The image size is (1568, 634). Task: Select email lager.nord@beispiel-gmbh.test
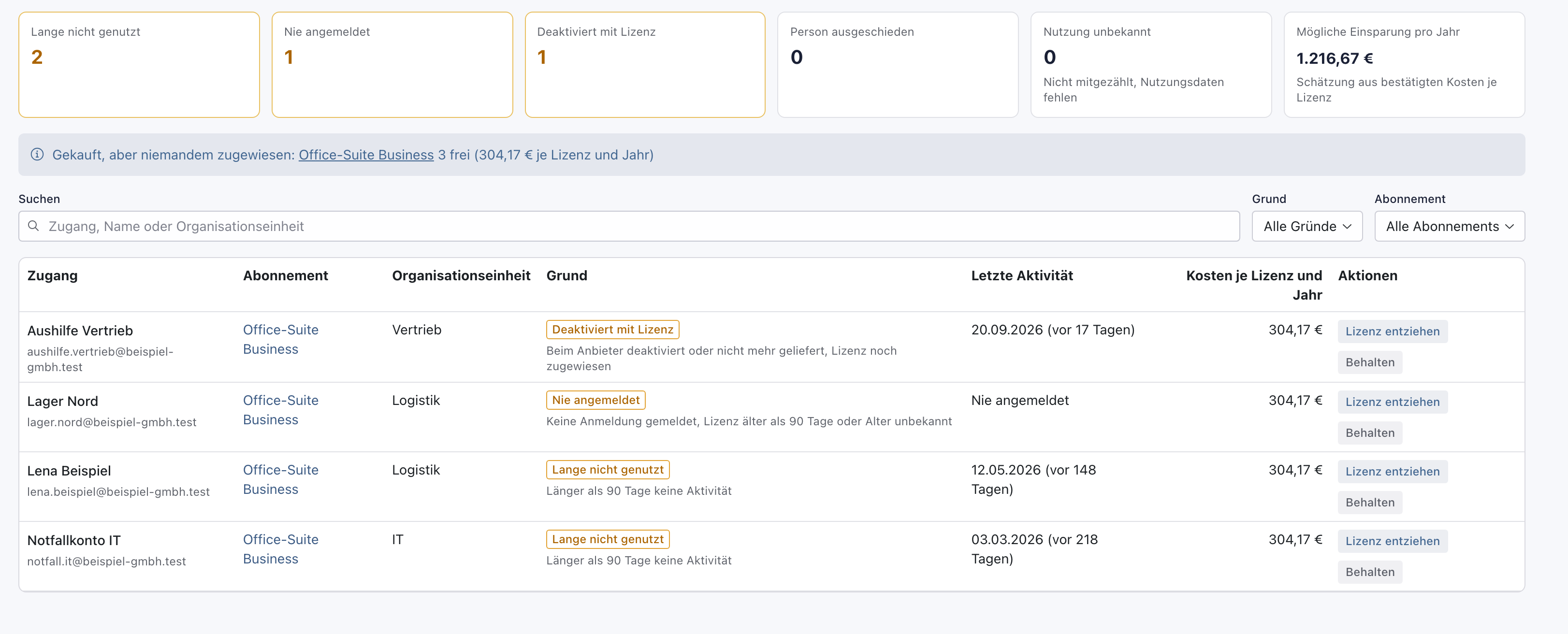(112, 422)
